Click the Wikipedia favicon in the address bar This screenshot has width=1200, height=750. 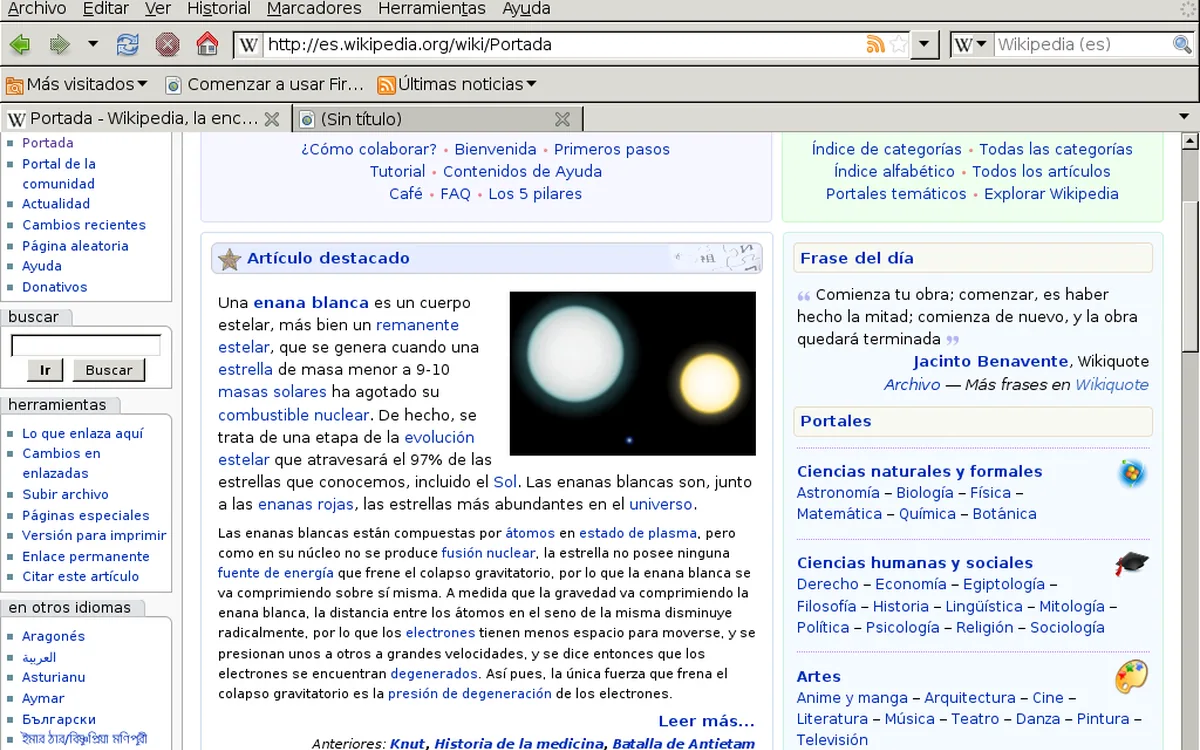(249, 44)
